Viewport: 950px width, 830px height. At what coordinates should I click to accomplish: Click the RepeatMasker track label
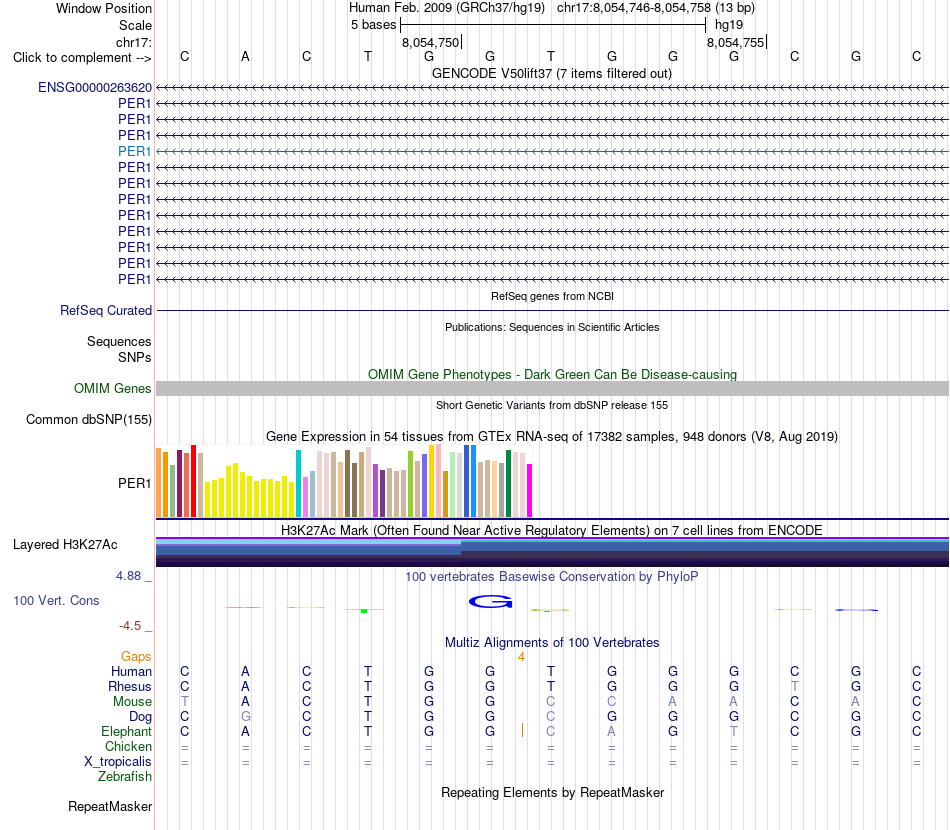tap(110, 806)
